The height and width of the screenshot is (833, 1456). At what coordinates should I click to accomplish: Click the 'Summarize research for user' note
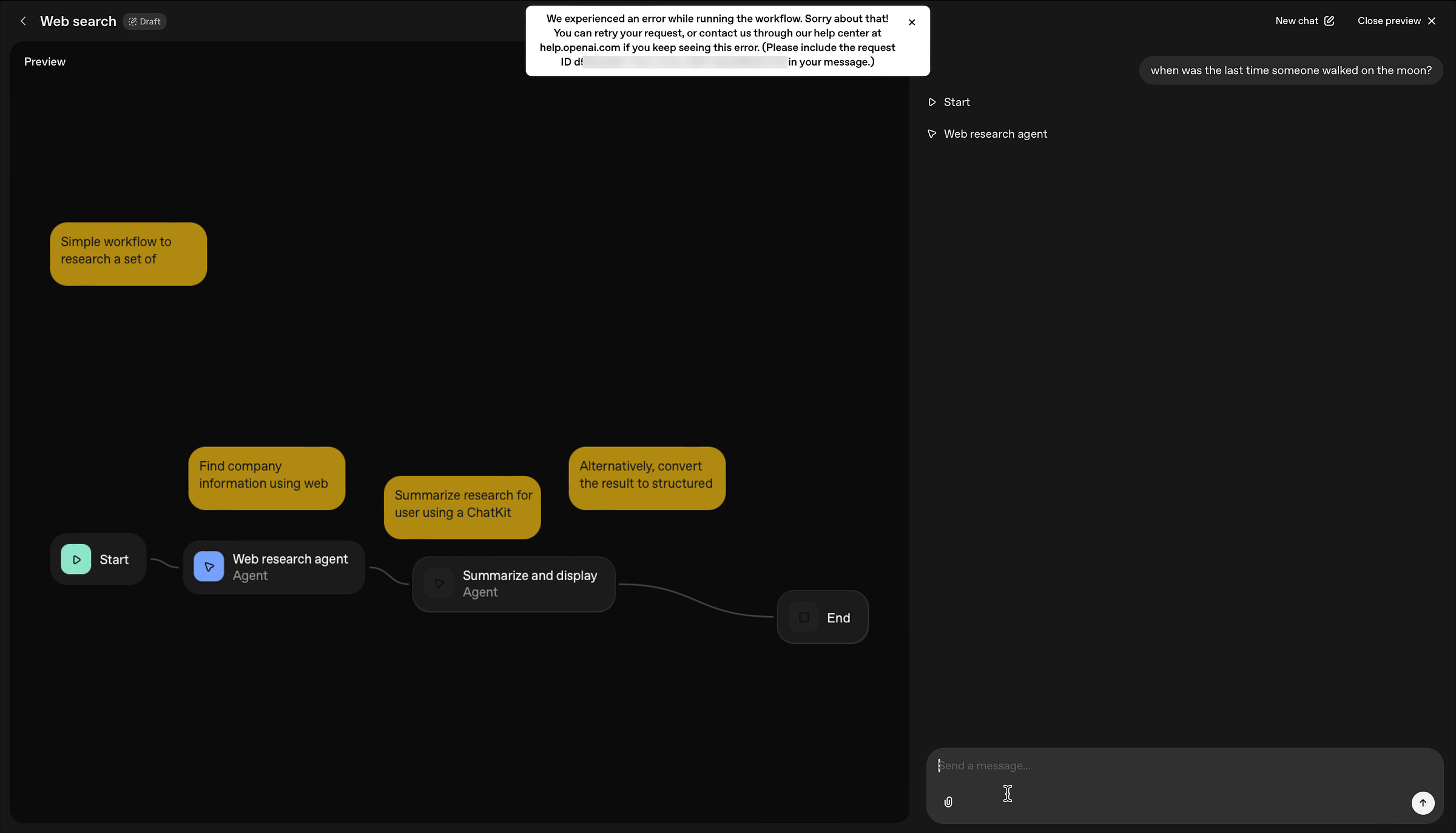pyautogui.click(x=462, y=507)
